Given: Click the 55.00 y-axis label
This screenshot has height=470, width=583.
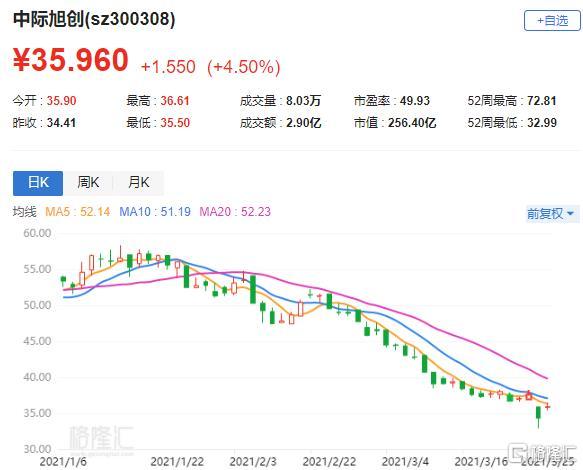Looking at the screenshot, I should pos(37,269).
